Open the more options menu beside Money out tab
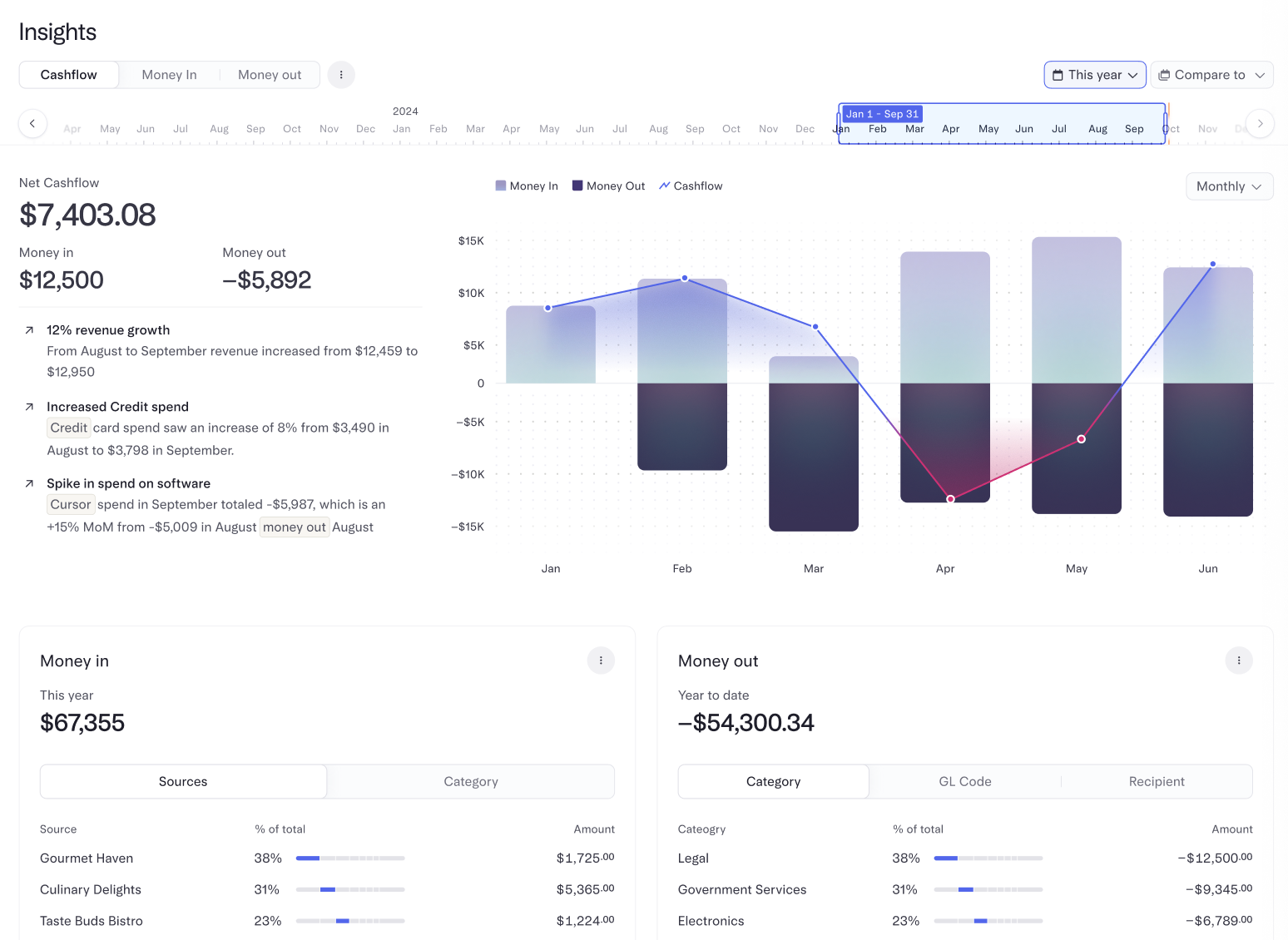 pos(341,75)
